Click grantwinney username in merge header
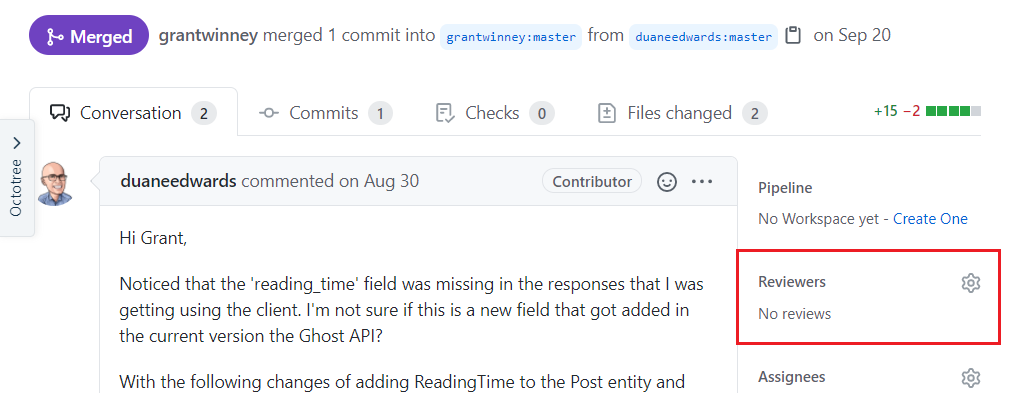Screen dimensions: 1009x393 pos(208,35)
